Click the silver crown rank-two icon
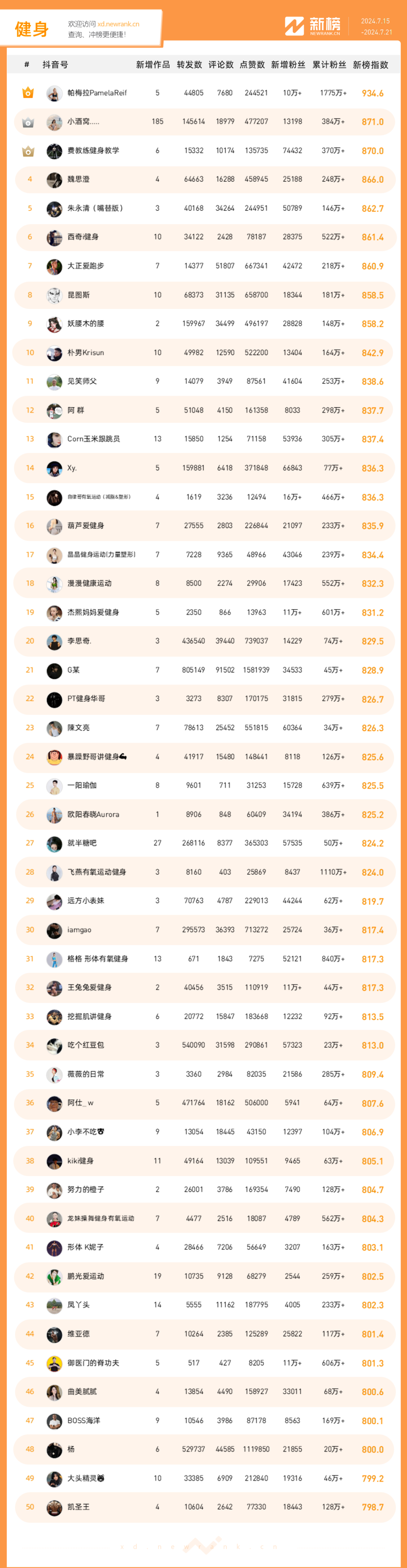 click(x=28, y=122)
